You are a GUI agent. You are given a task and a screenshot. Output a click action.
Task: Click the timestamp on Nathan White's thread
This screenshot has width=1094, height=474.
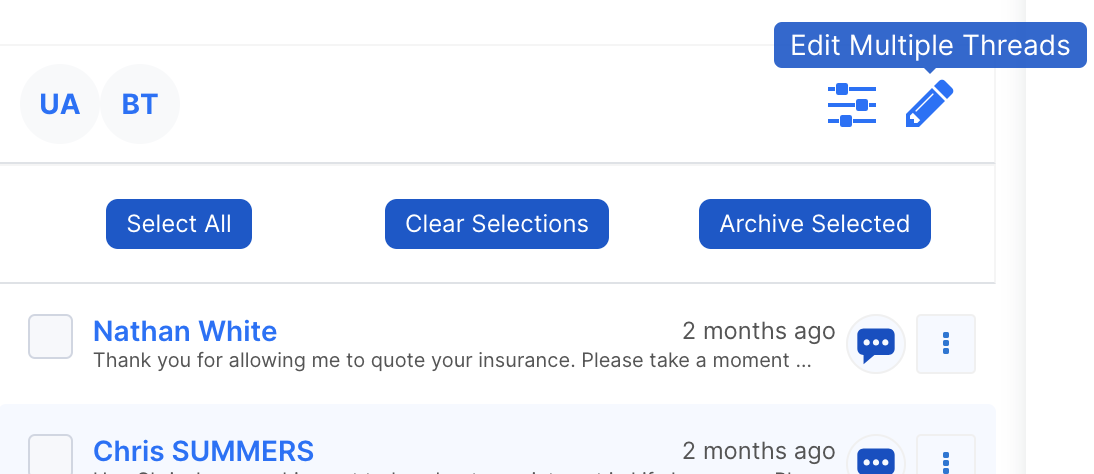[x=758, y=331]
